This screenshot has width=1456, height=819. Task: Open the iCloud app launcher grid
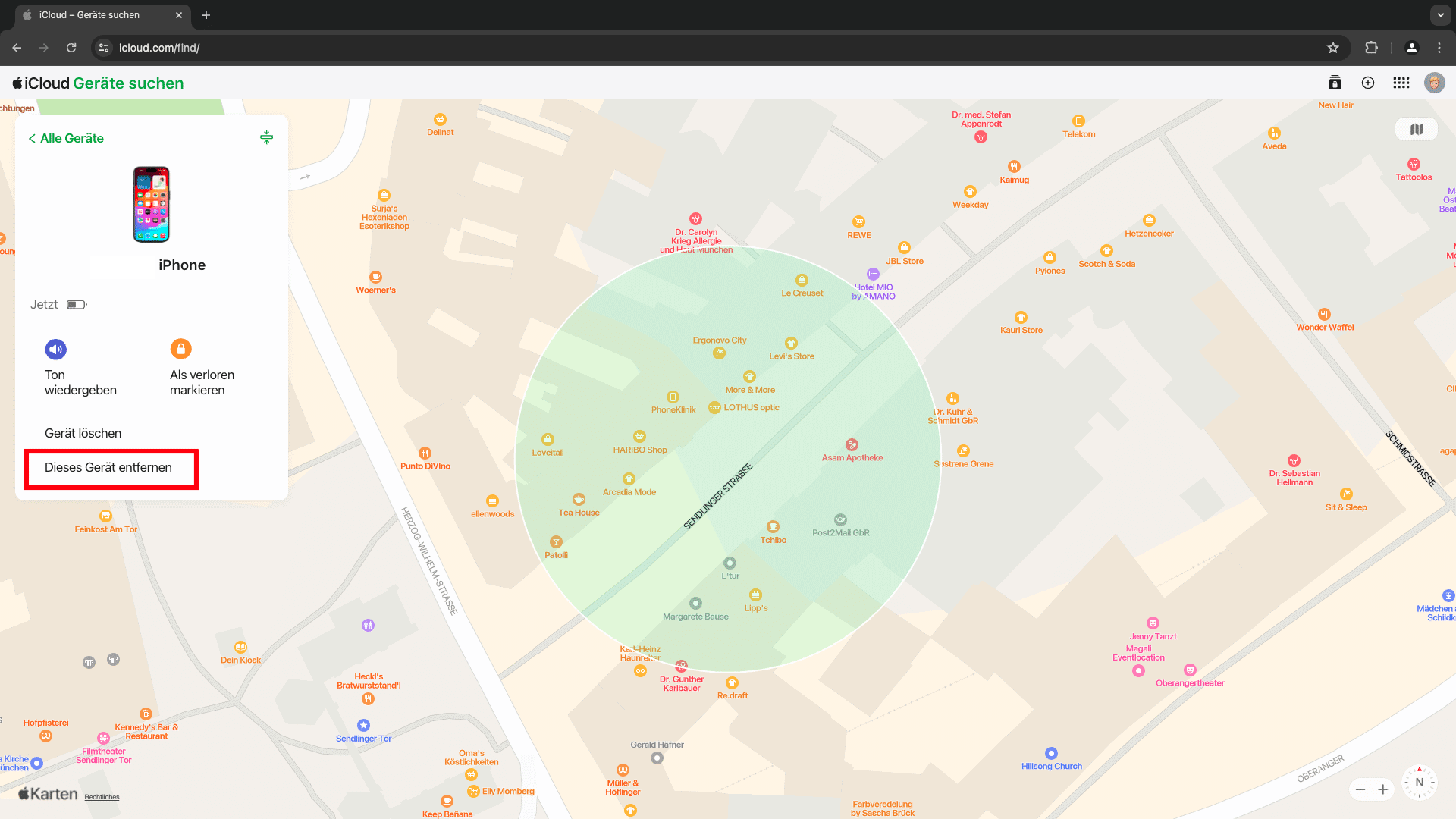(1401, 83)
